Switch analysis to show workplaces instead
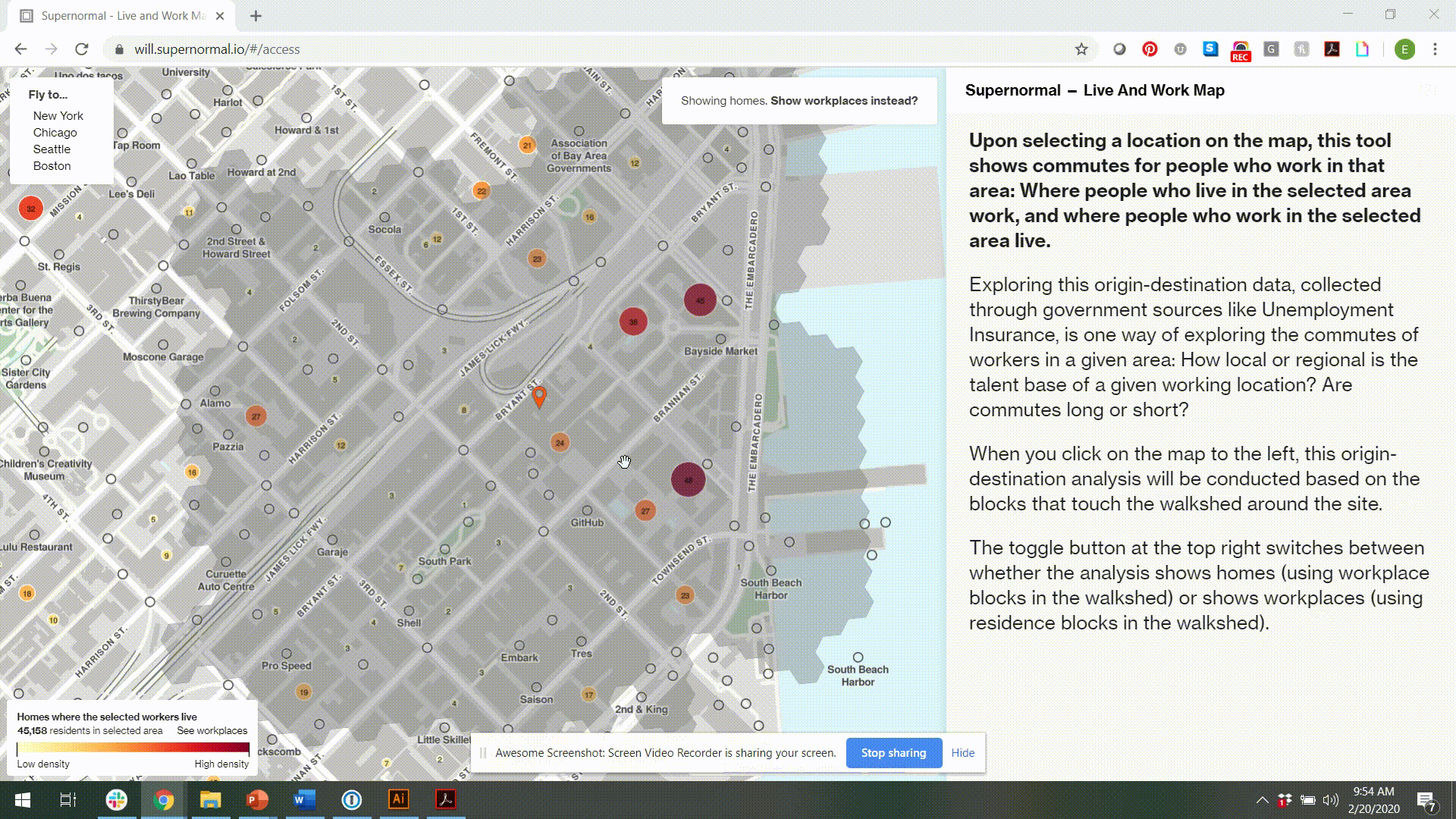 pos(843,100)
